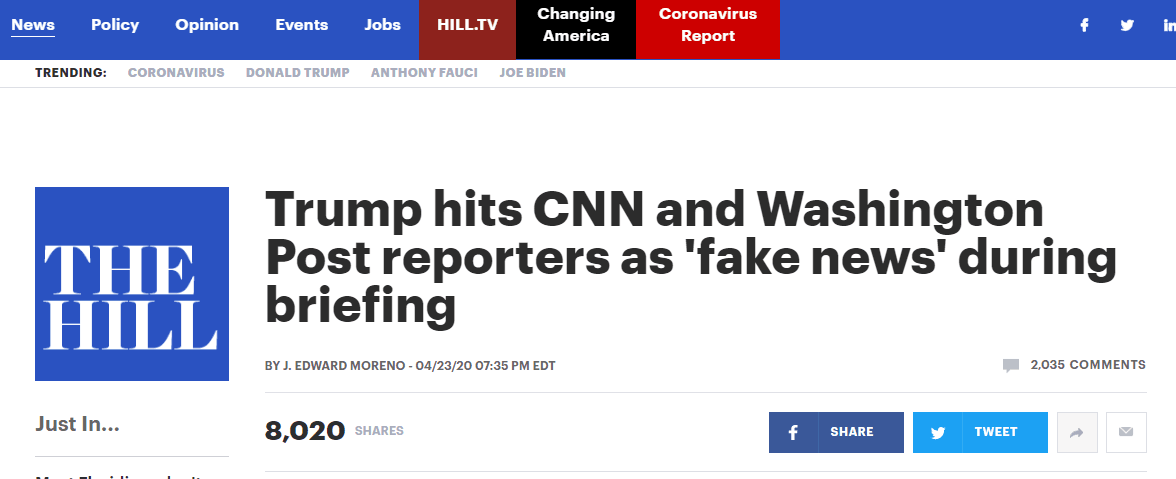Open The Hill Facebook page icon
1176x479 pixels.
(x=1084, y=25)
